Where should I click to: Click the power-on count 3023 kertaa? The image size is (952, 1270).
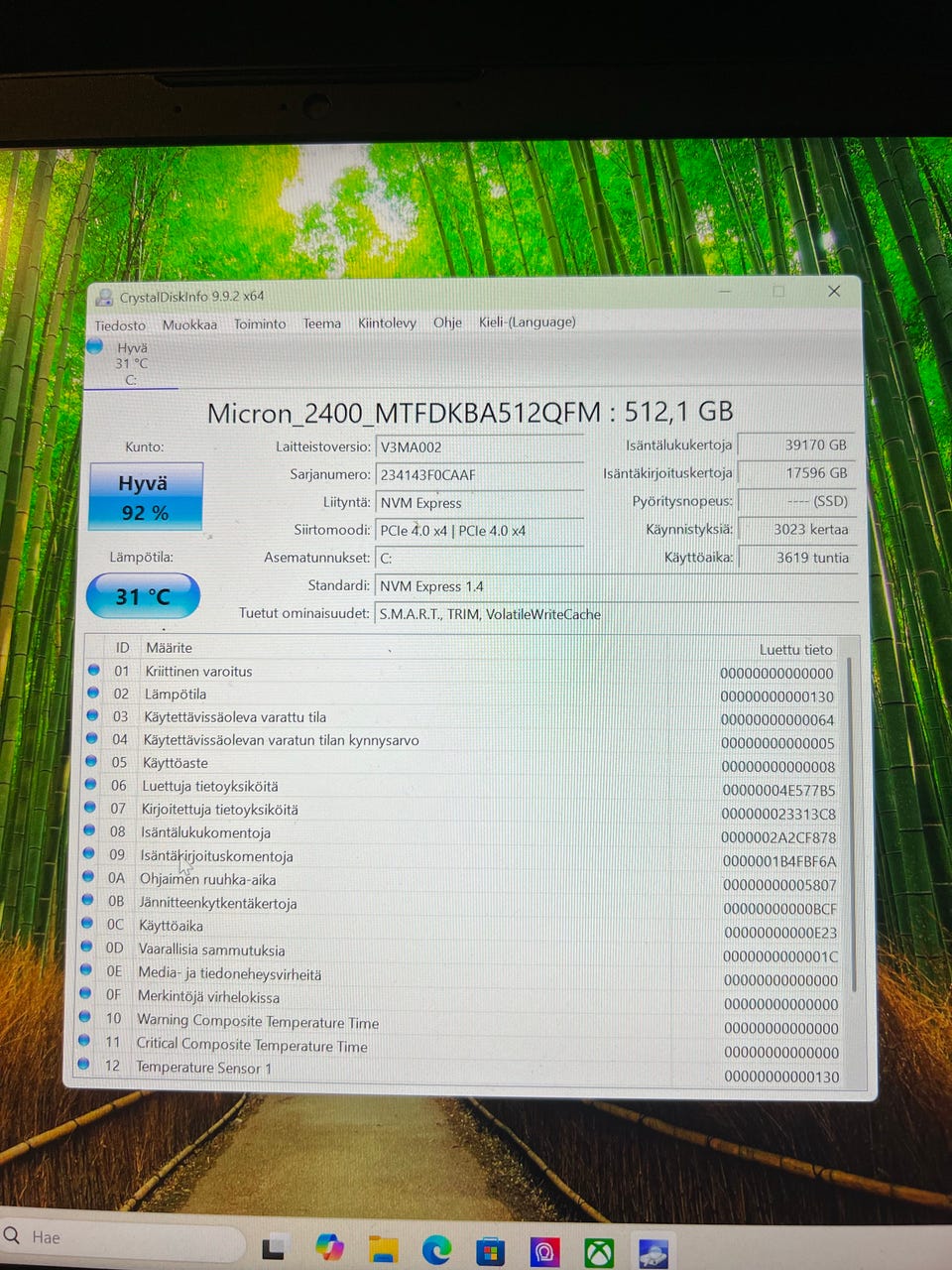tap(796, 529)
